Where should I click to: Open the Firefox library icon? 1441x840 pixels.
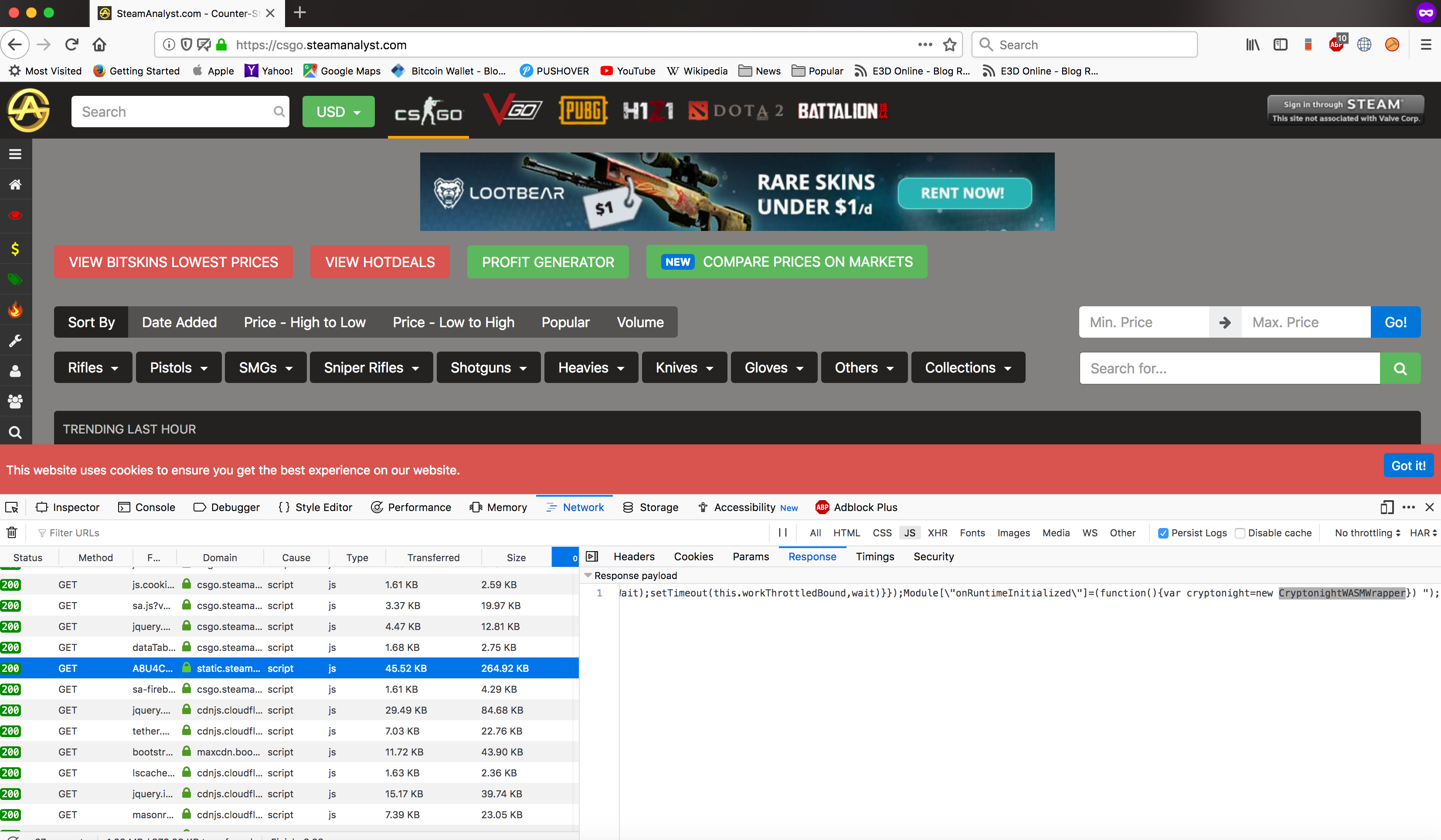click(1252, 44)
